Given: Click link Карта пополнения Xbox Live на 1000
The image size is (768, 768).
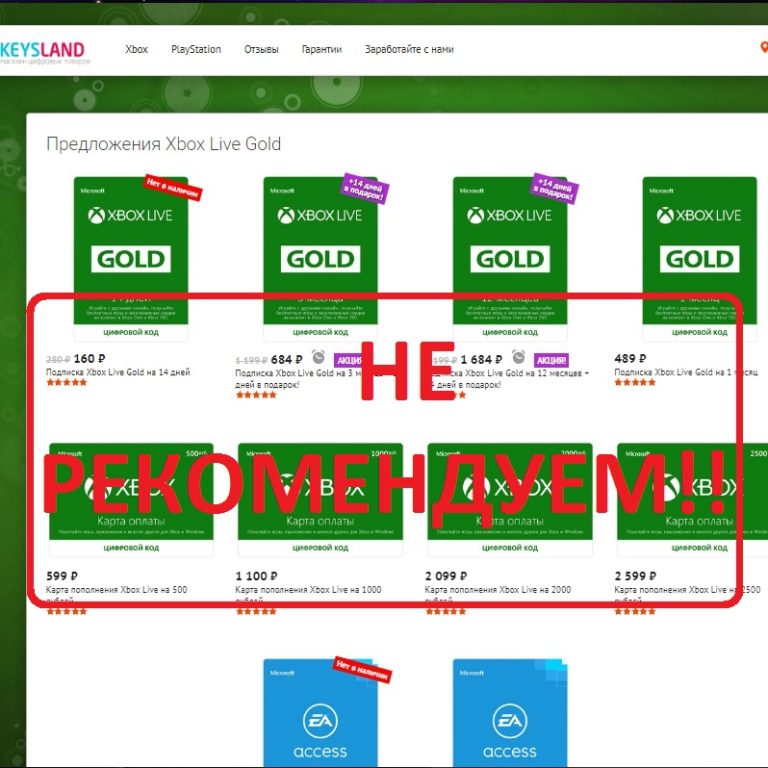Looking at the screenshot, I should [x=308, y=595].
